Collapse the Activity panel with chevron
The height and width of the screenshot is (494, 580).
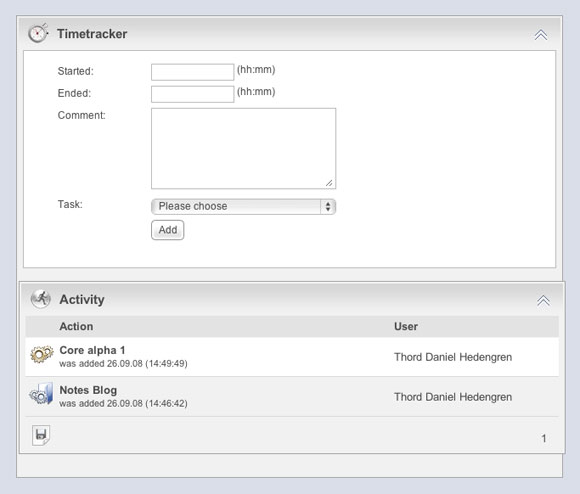tap(543, 301)
